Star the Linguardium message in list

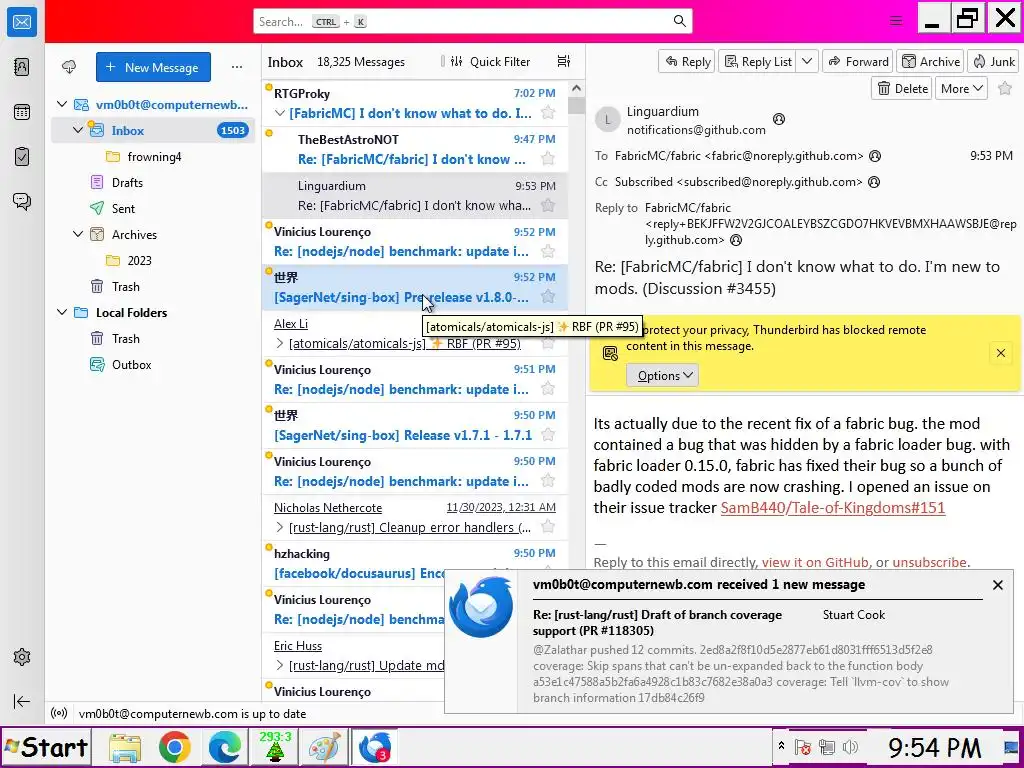pos(548,205)
